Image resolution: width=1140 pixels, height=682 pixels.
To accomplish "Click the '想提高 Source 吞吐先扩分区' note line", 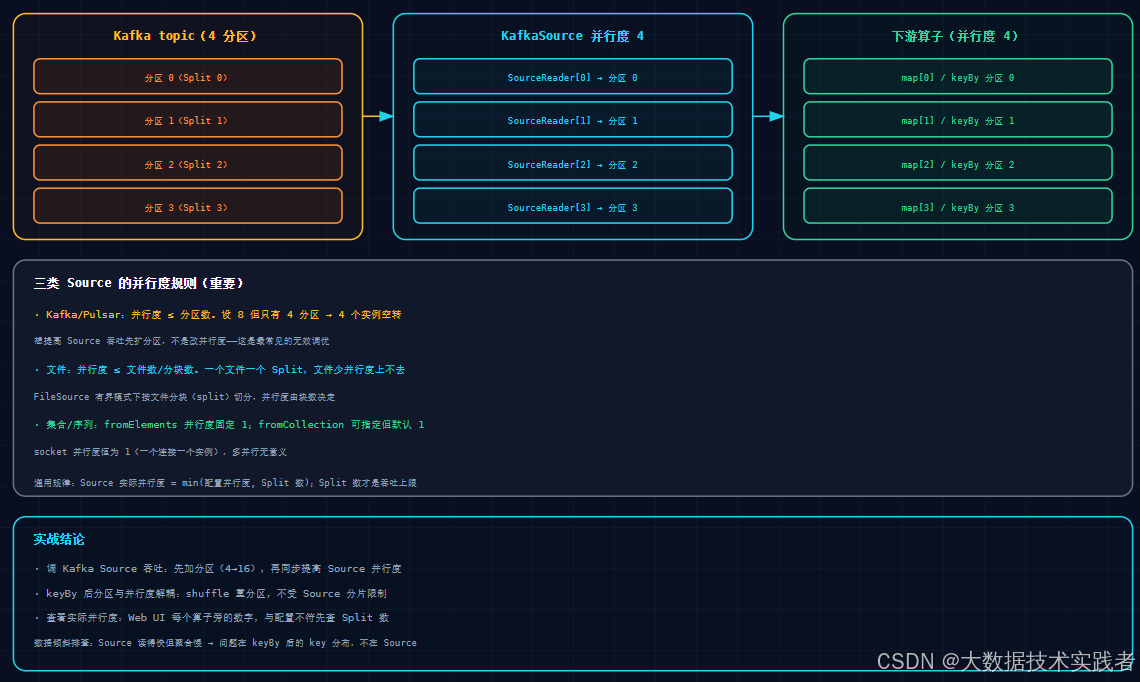I will 181,341.
